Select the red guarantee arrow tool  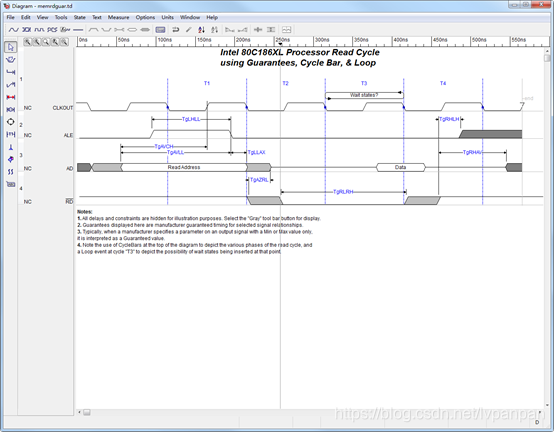11,97
